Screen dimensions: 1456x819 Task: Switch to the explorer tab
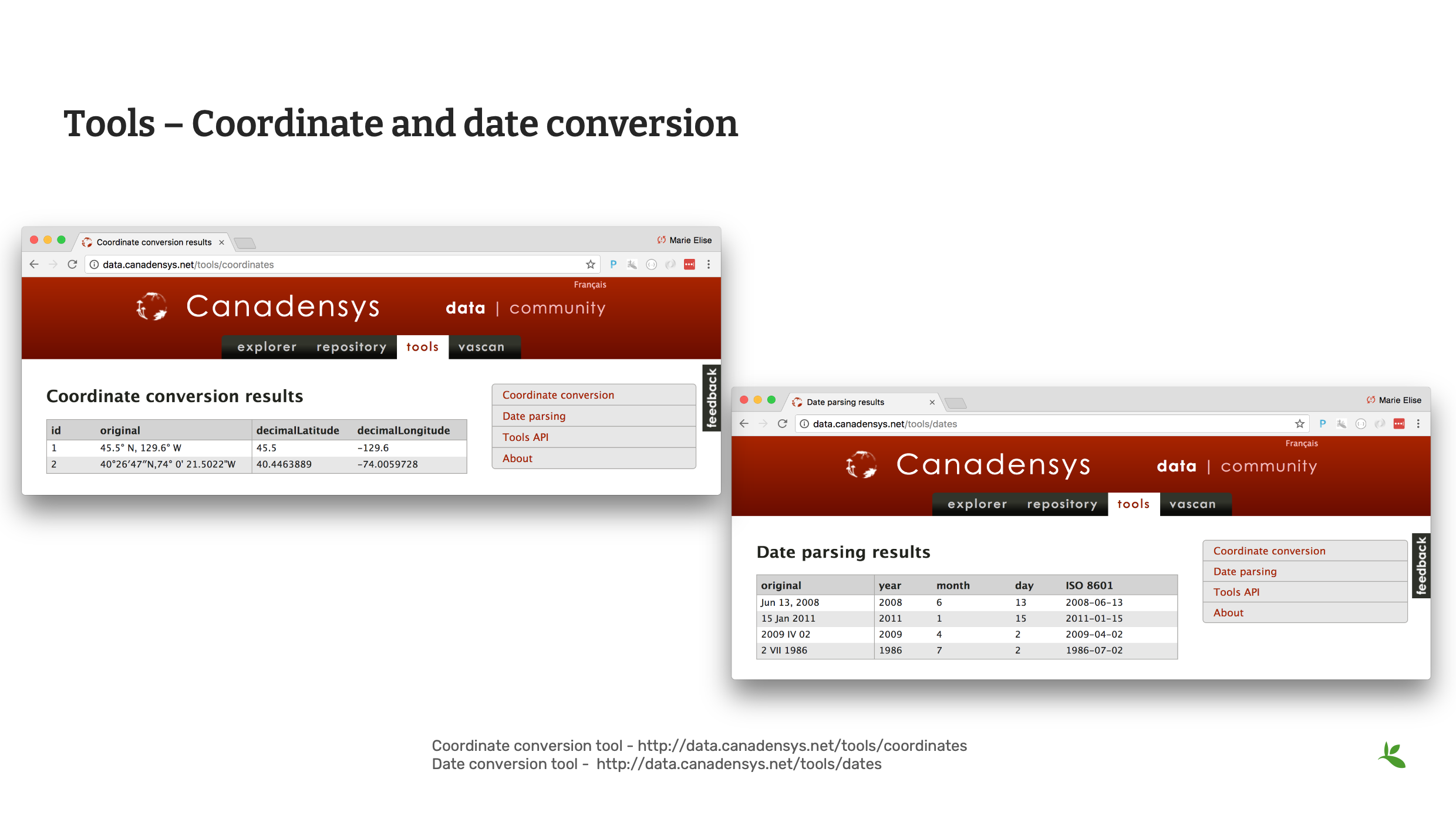tap(267, 346)
